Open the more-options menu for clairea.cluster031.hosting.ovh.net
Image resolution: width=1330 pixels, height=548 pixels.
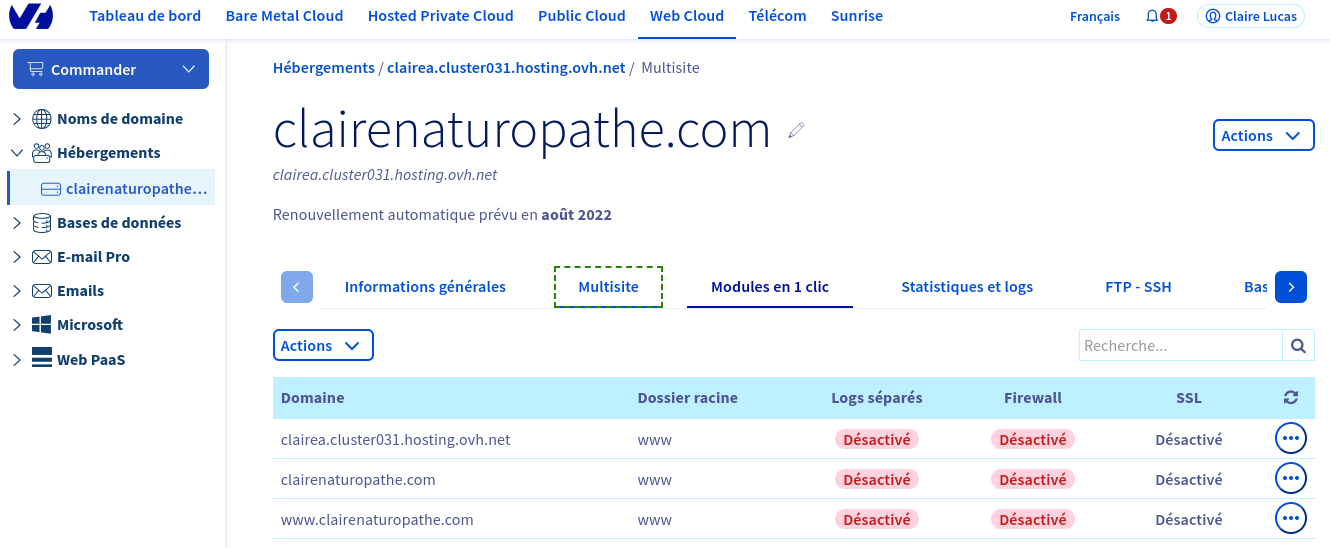[x=1291, y=439]
